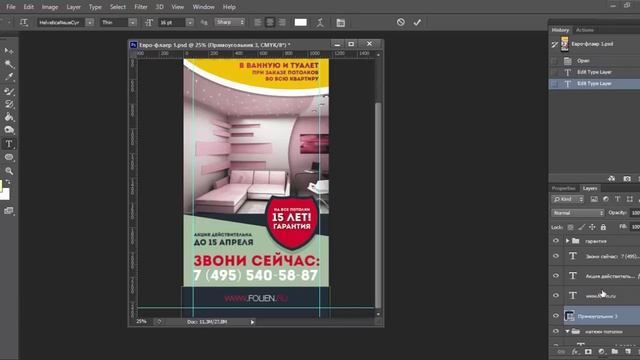Open the font style Thin dropdown
Viewport: 640px width, 360px height.
click(132, 22)
